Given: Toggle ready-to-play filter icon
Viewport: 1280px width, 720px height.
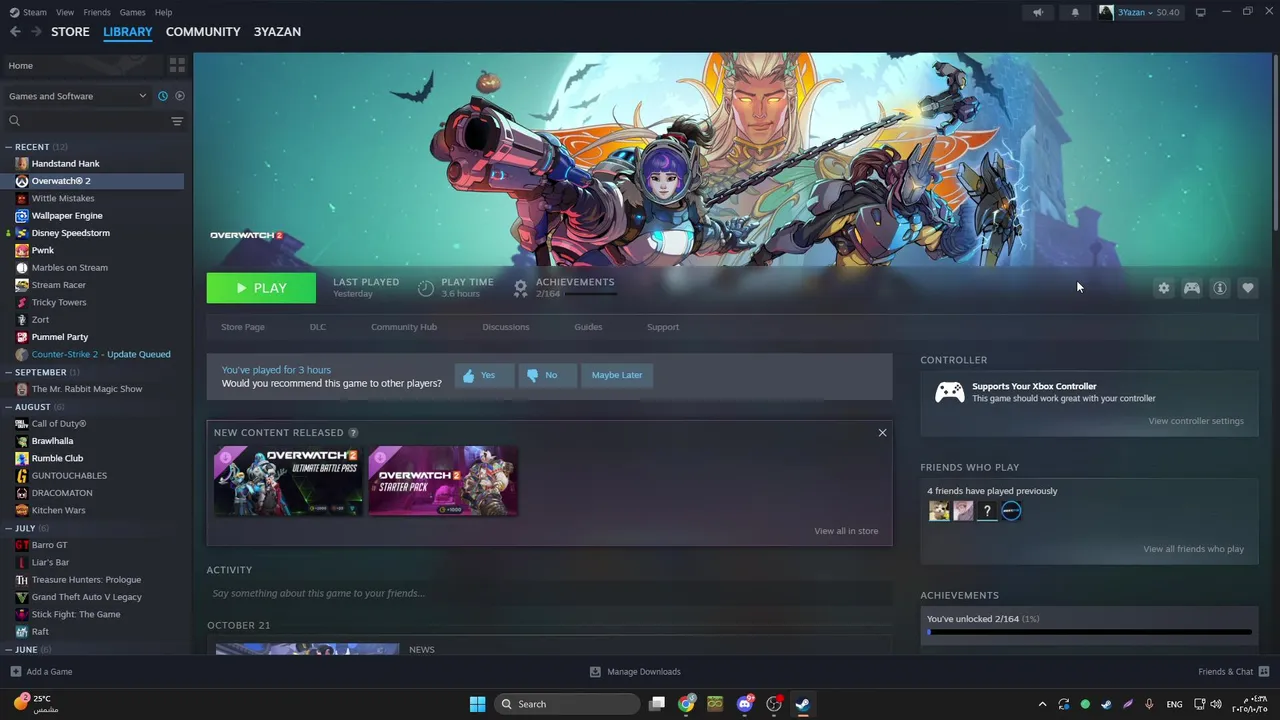Looking at the screenshot, I should (180, 96).
